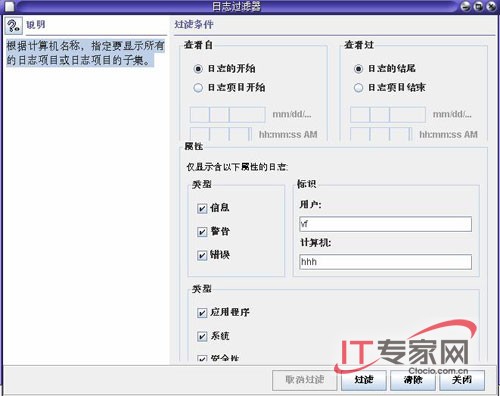Toggle the 应用程序 checkbox
Screen dimensions: 500x396
(202, 313)
